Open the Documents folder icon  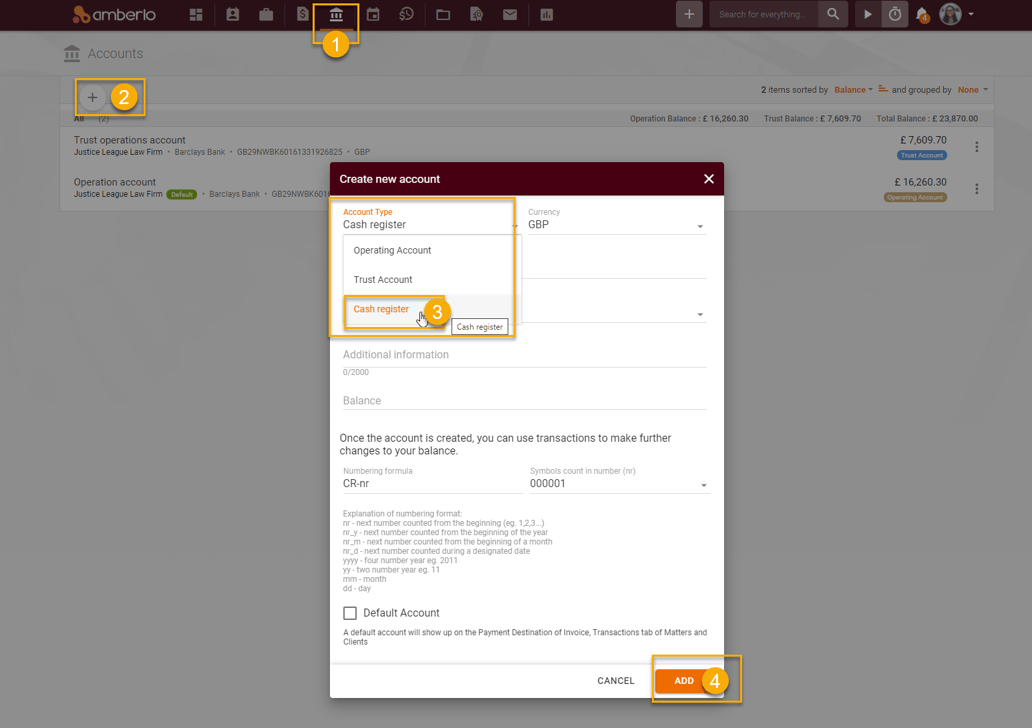[445, 14]
